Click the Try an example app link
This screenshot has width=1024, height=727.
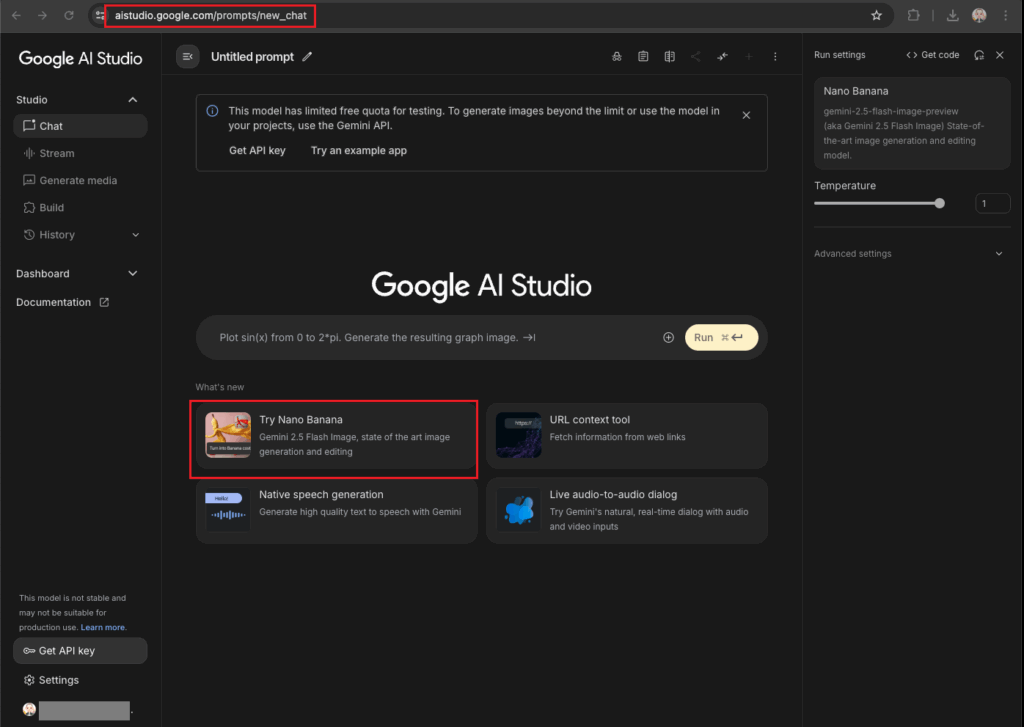358,151
